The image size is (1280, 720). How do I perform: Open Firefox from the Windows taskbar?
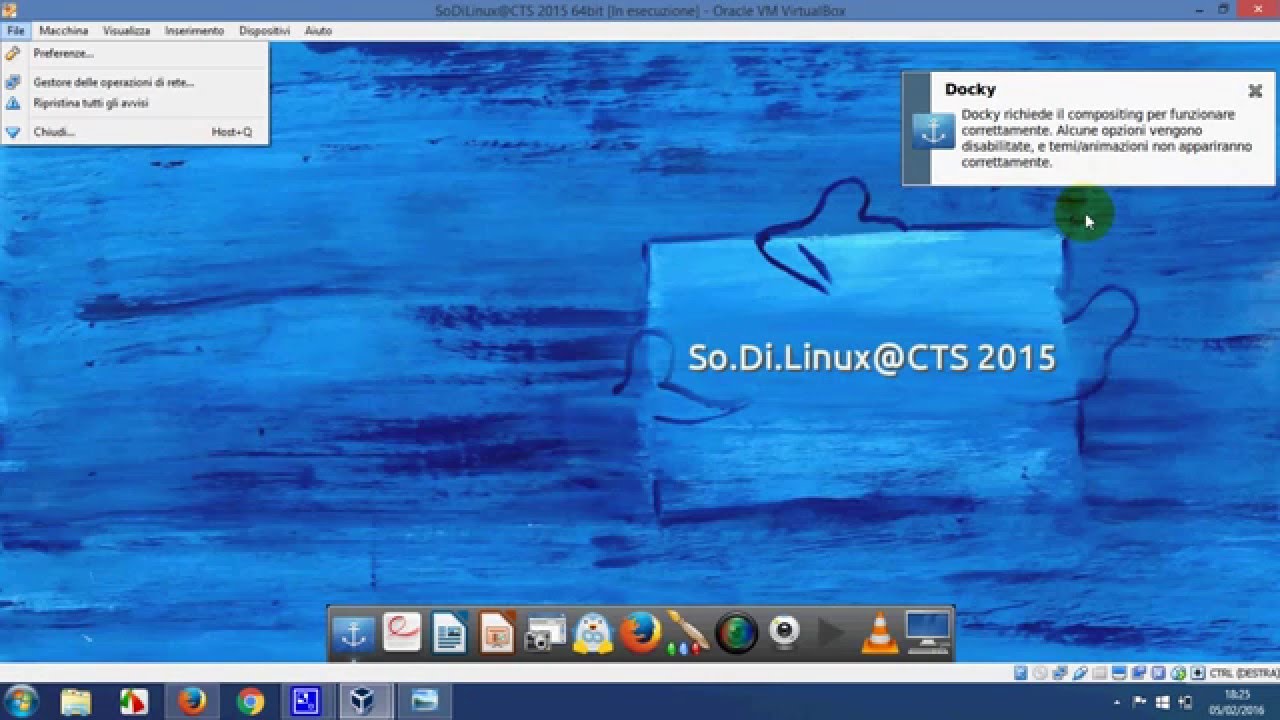(x=191, y=701)
